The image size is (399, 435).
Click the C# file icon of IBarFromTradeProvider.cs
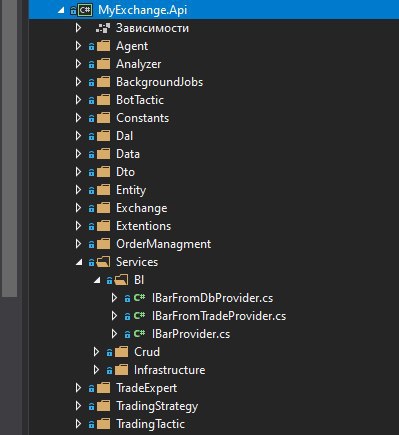click(139, 315)
